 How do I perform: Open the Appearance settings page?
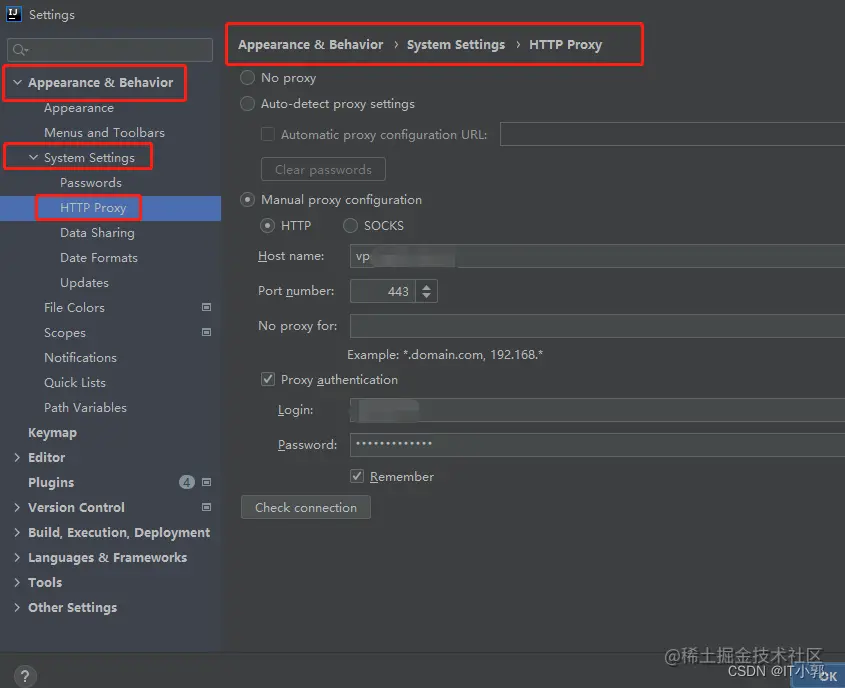[x=79, y=108]
